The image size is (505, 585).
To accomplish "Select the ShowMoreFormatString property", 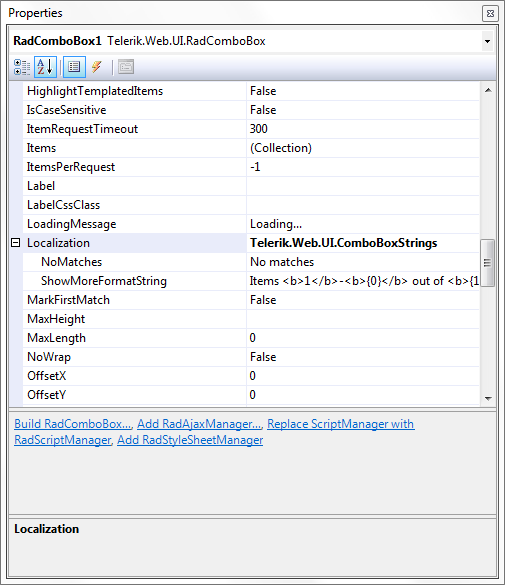I will click(x=104, y=281).
